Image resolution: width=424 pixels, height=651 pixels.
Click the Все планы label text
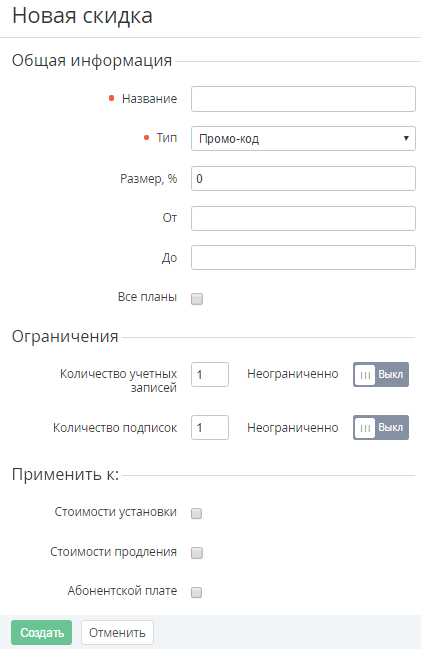tap(147, 297)
